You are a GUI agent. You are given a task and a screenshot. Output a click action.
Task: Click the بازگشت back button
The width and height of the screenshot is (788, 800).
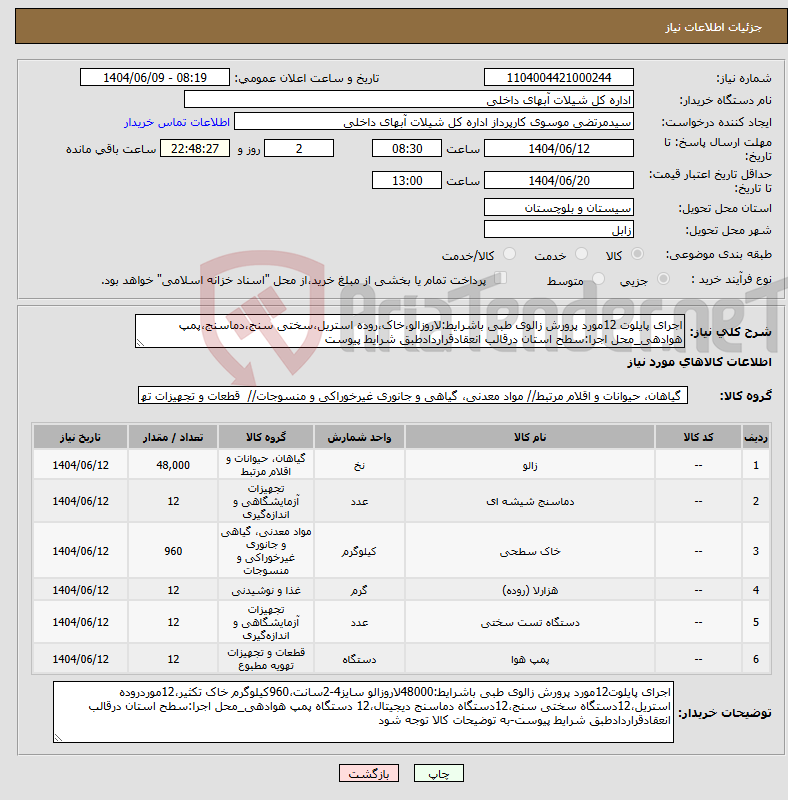coord(369,773)
